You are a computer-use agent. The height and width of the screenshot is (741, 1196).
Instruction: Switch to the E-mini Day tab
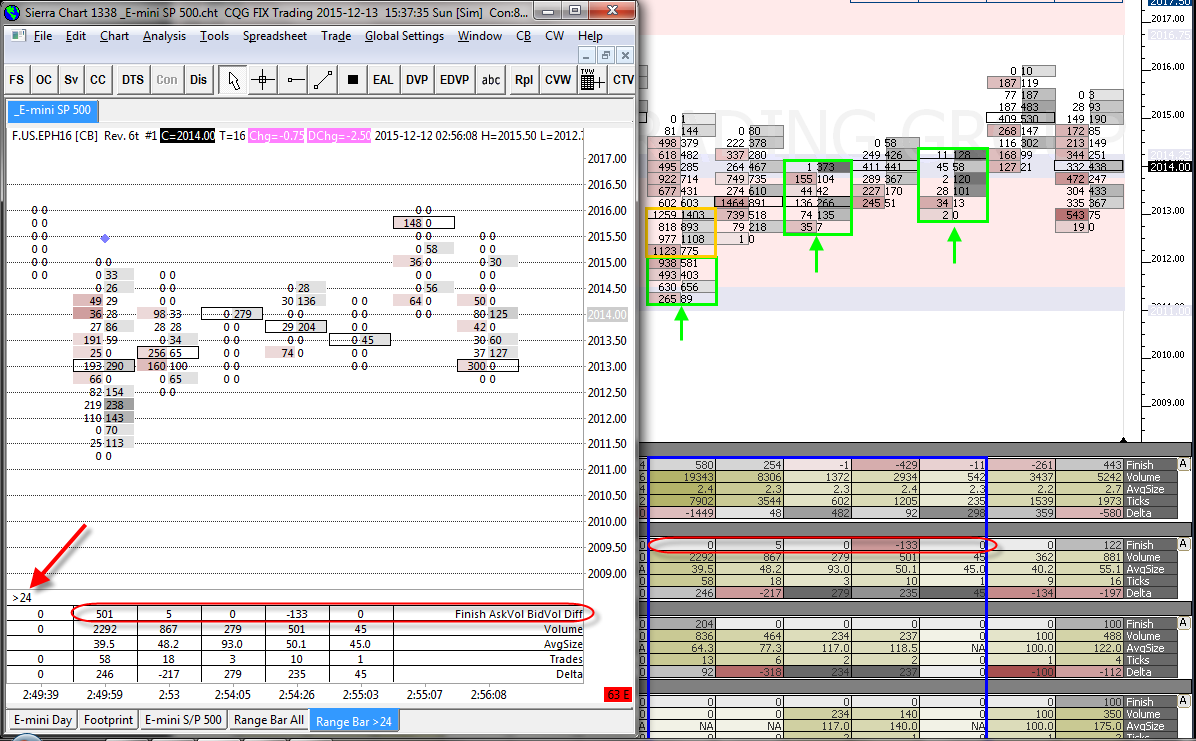coord(43,720)
